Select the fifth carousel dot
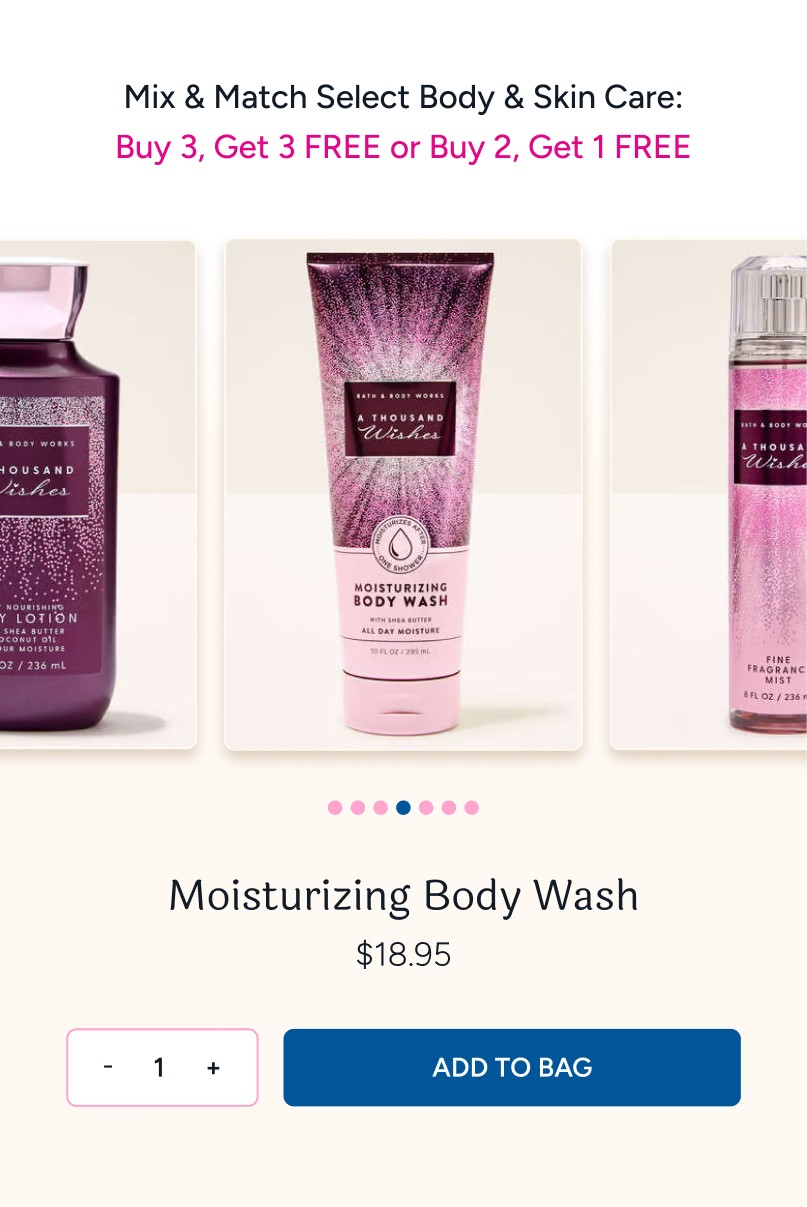 426,808
